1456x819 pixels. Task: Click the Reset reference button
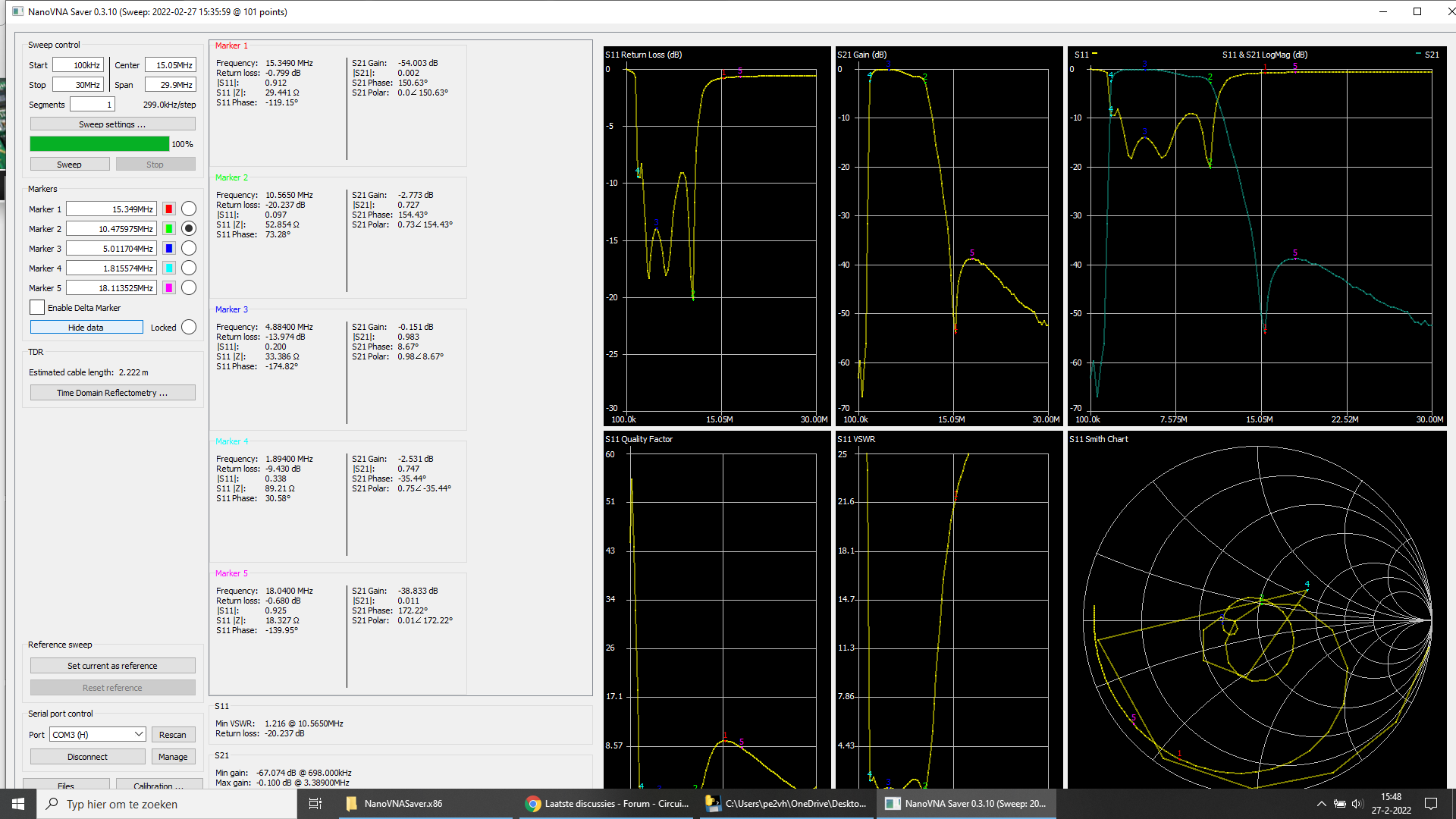coord(112,687)
